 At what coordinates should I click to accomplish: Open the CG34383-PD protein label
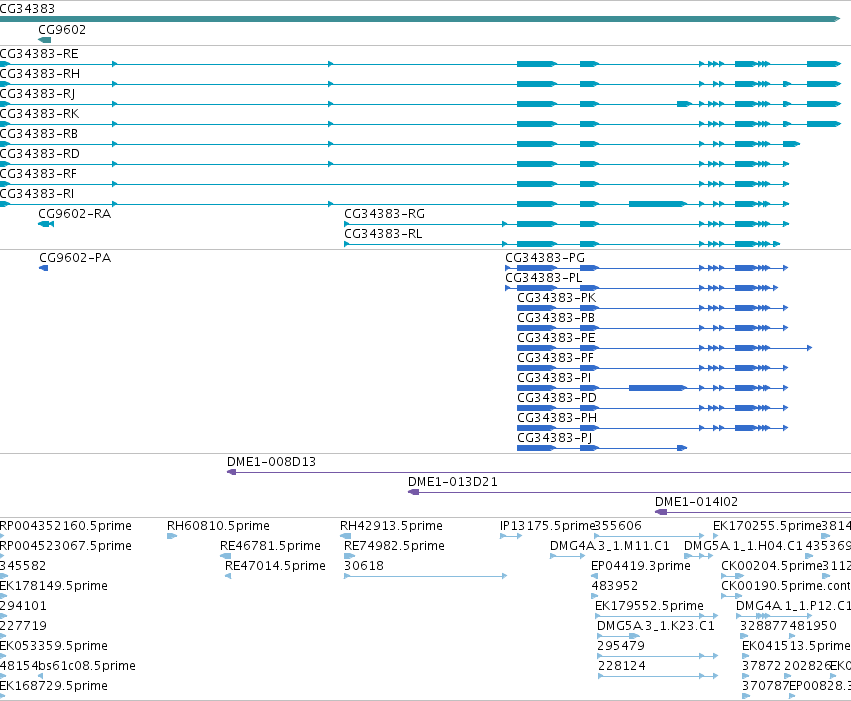(x=557, y=398)
